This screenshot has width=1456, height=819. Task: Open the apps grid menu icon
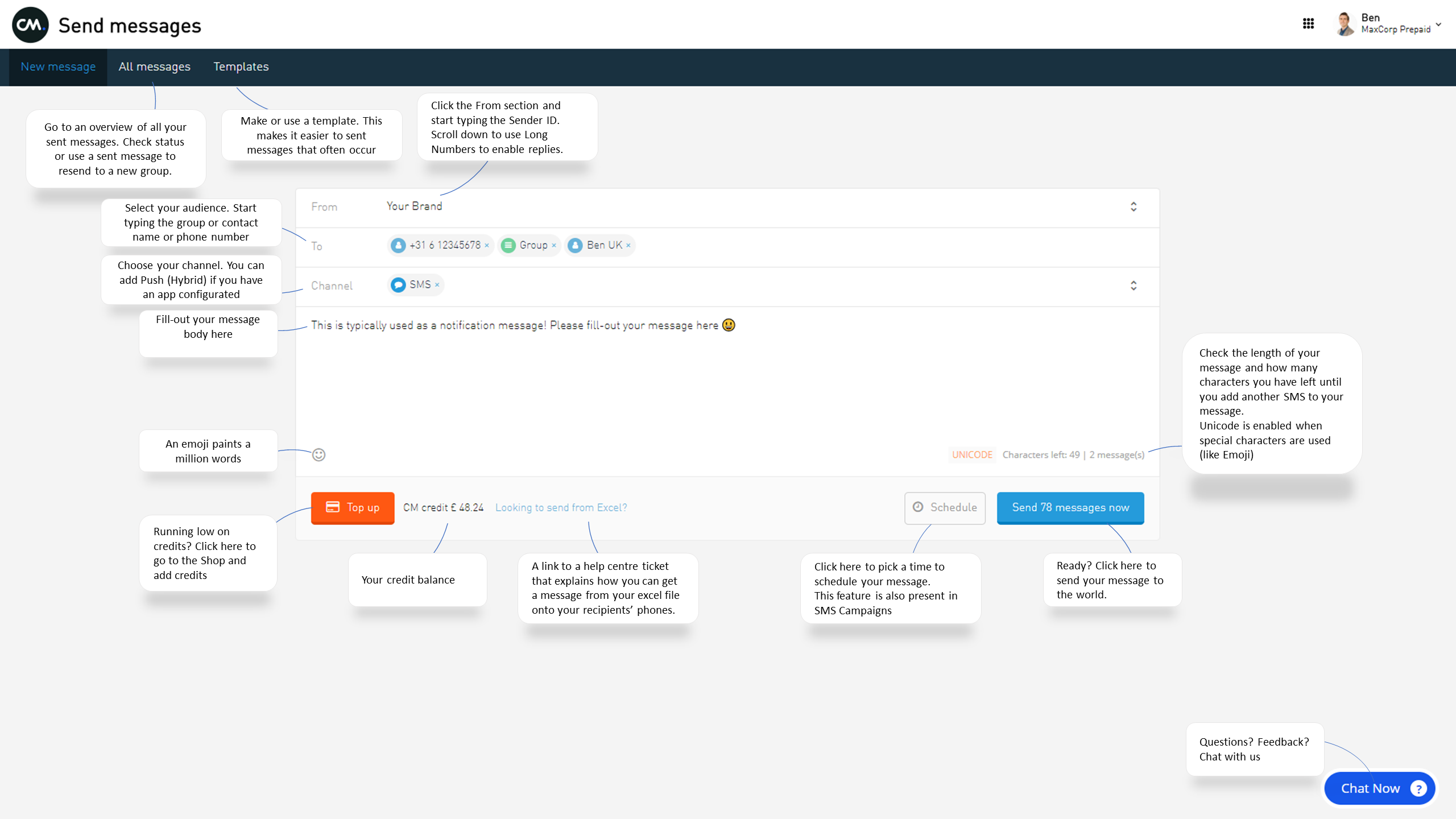click(x=1308, y=23)
